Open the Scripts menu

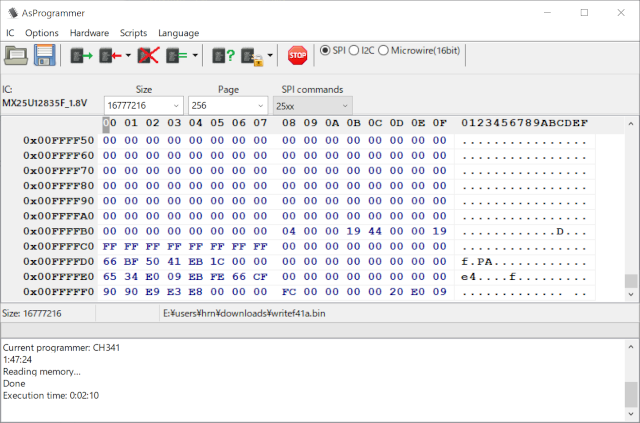(x=133, y=33)
